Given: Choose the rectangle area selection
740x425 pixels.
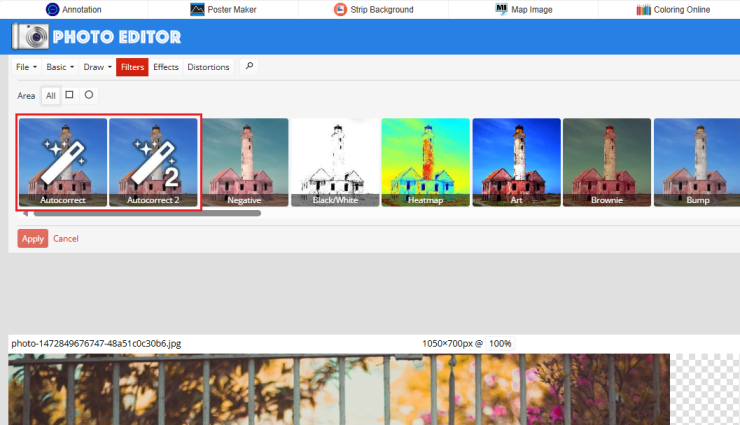Looking at the screenshot, I should [x=70, y=95].
